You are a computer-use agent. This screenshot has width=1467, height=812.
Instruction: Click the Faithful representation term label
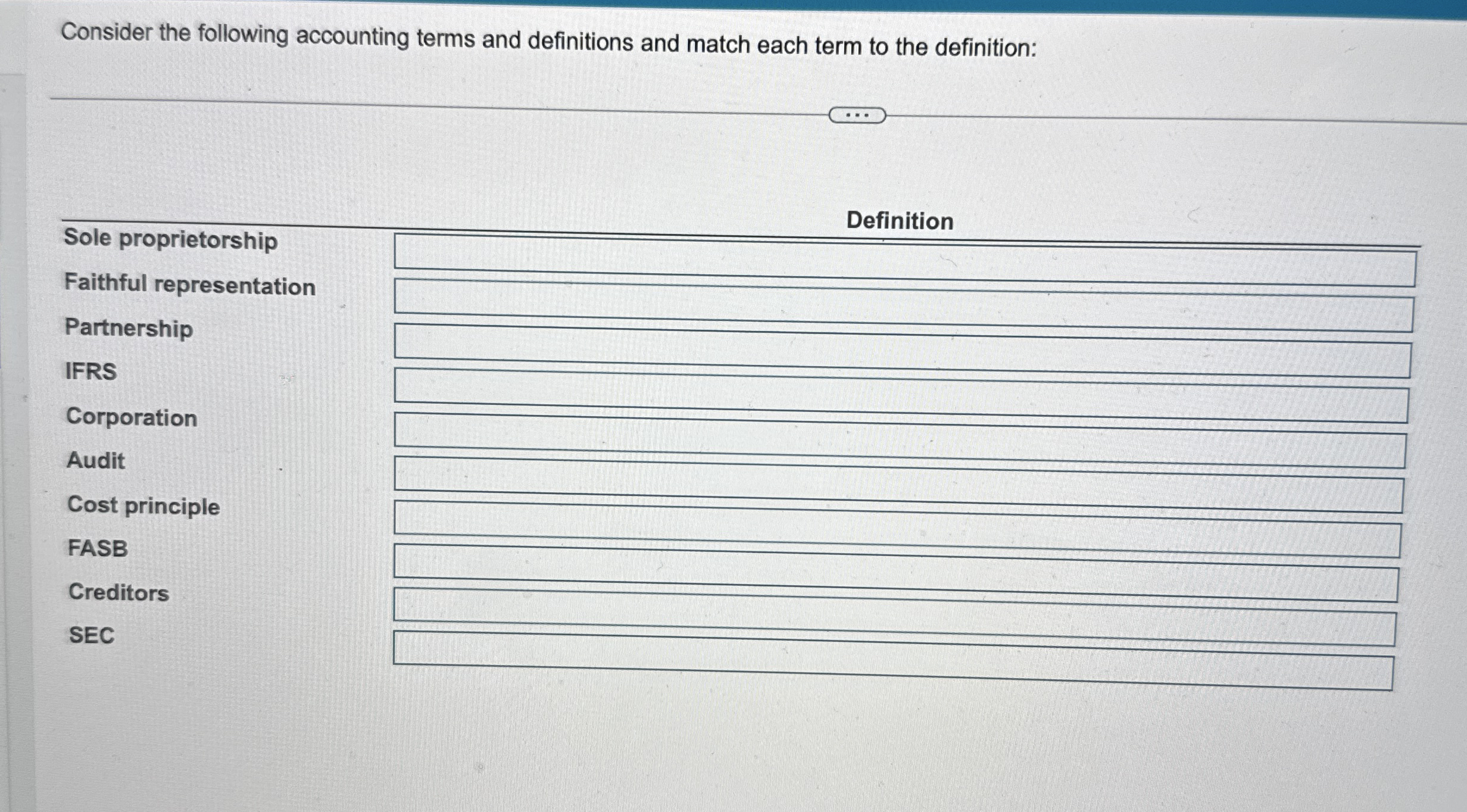189,285
